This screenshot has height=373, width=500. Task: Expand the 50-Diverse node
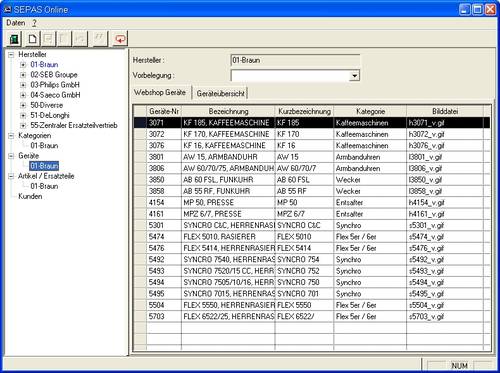[x=23, y=105]
